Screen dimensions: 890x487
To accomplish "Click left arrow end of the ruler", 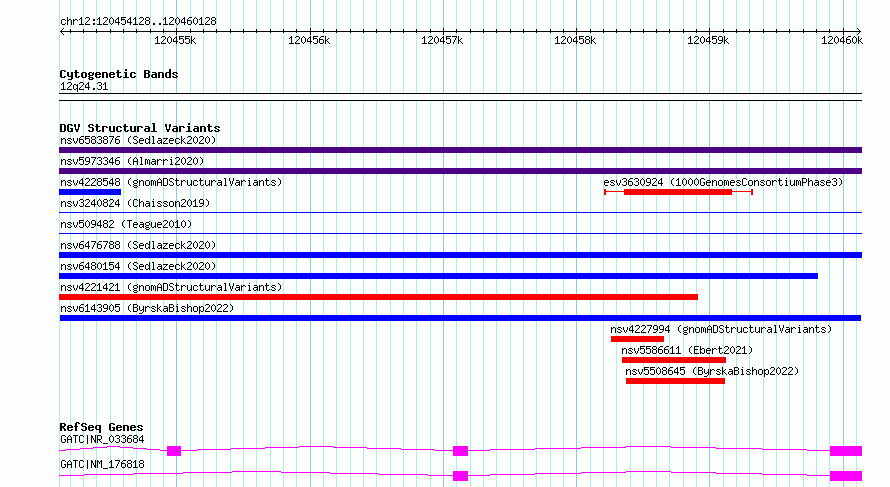I will coord(62,32).
